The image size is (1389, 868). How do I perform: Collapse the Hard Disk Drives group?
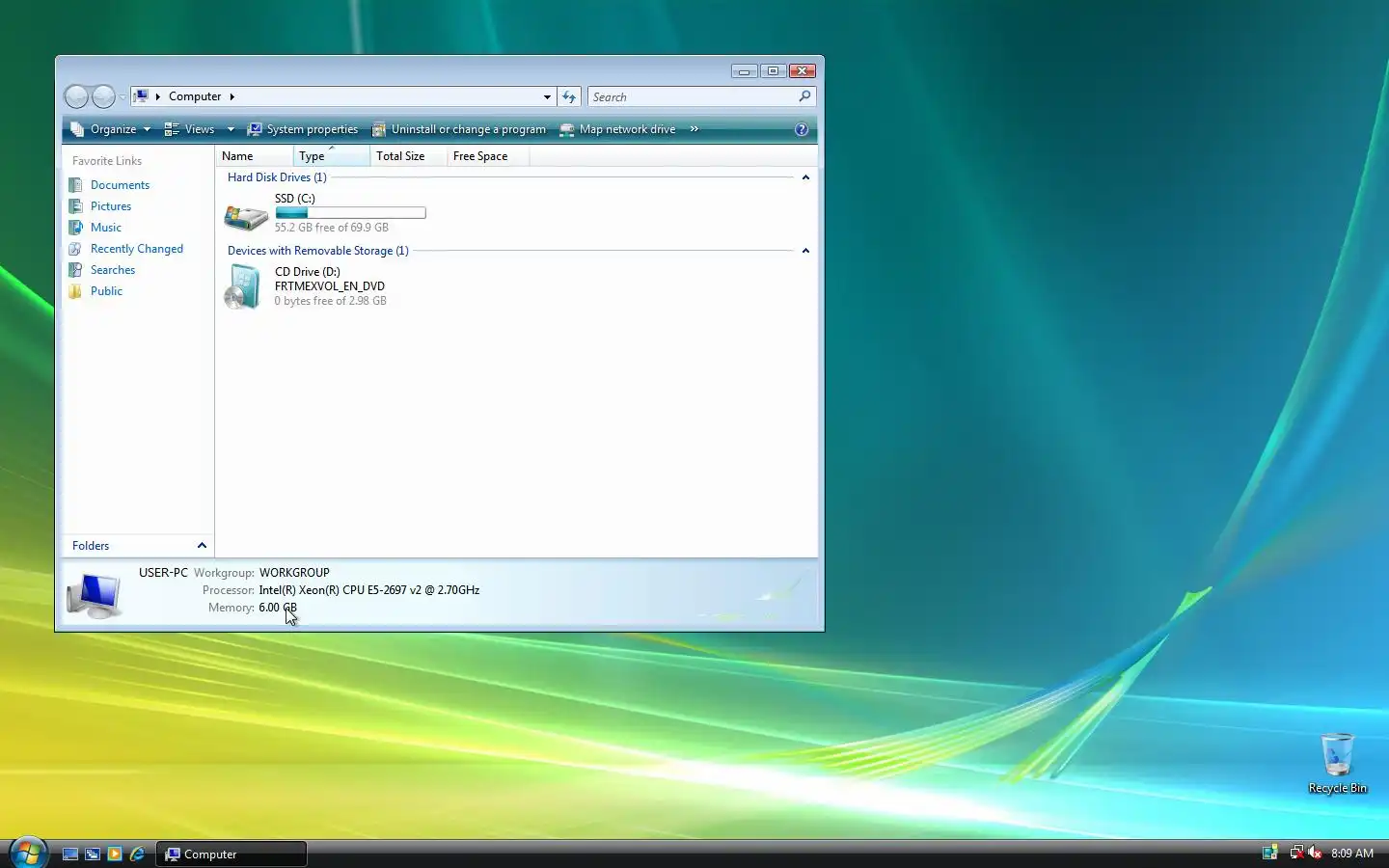coord(805,177)
